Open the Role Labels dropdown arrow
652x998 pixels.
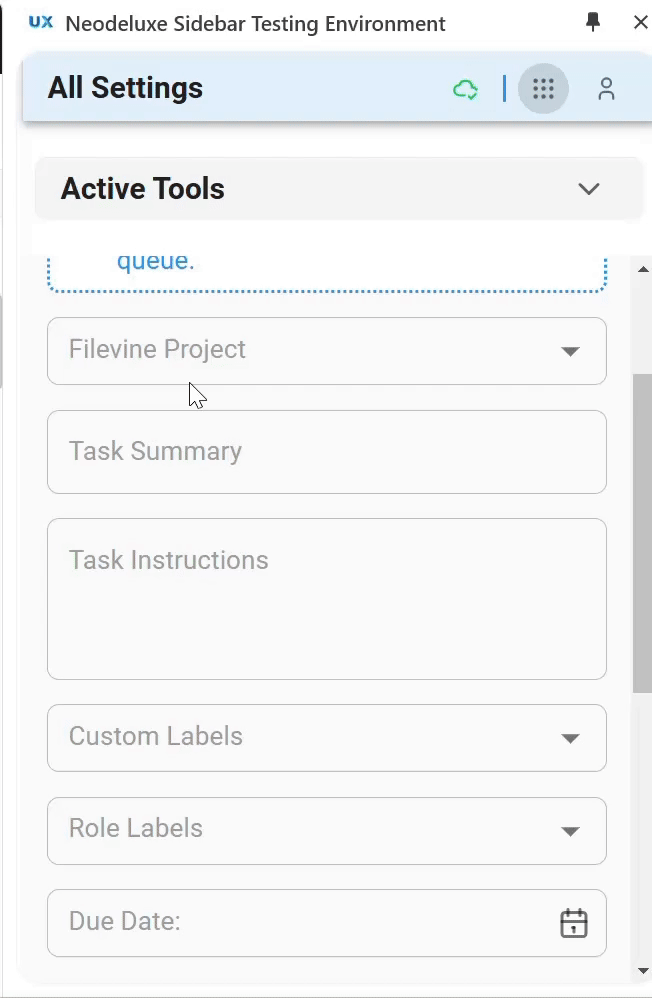click(570, 831)
